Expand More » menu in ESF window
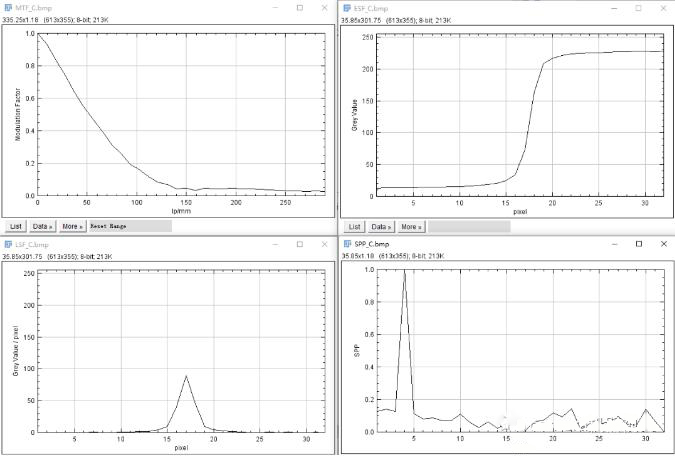 [412, 227]
